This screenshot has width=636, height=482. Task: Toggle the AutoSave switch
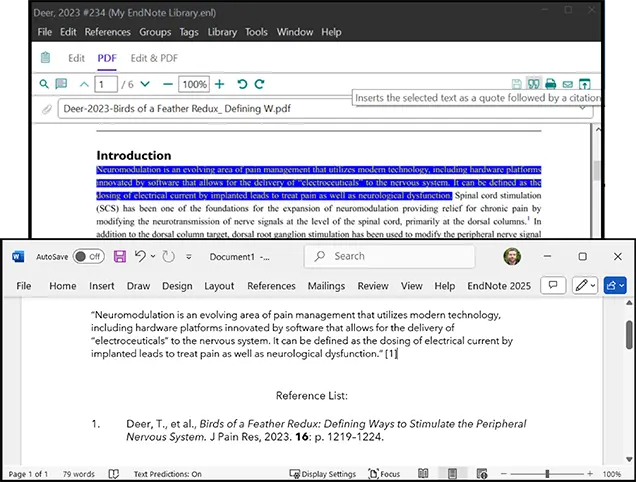point(88,256)
